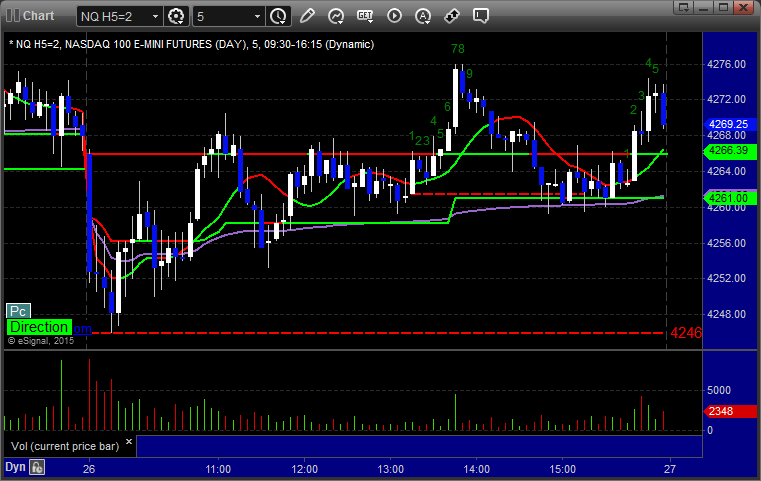Image resolution: width=761 pixels, height=481 pixels.
Task: Click the 4256.00 price axis label
Action: (727, 243)
